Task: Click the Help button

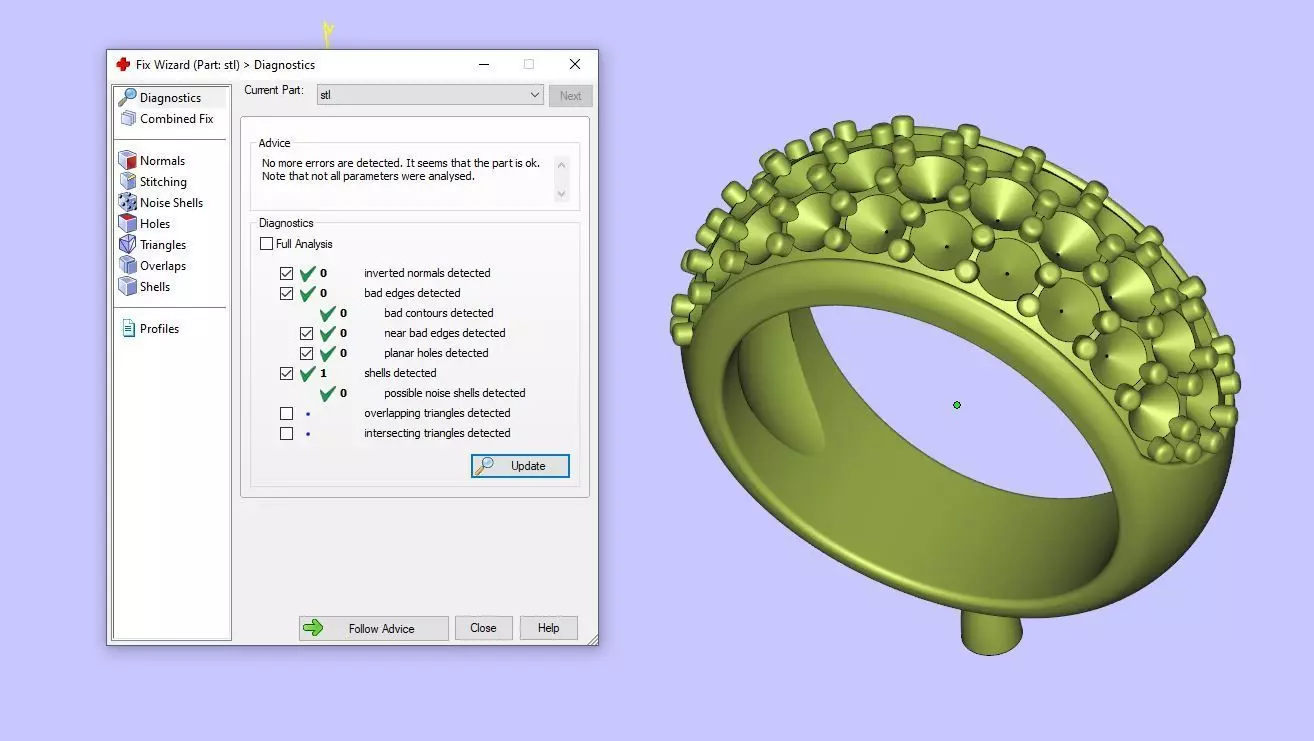Action: click(x=548, y=628)
